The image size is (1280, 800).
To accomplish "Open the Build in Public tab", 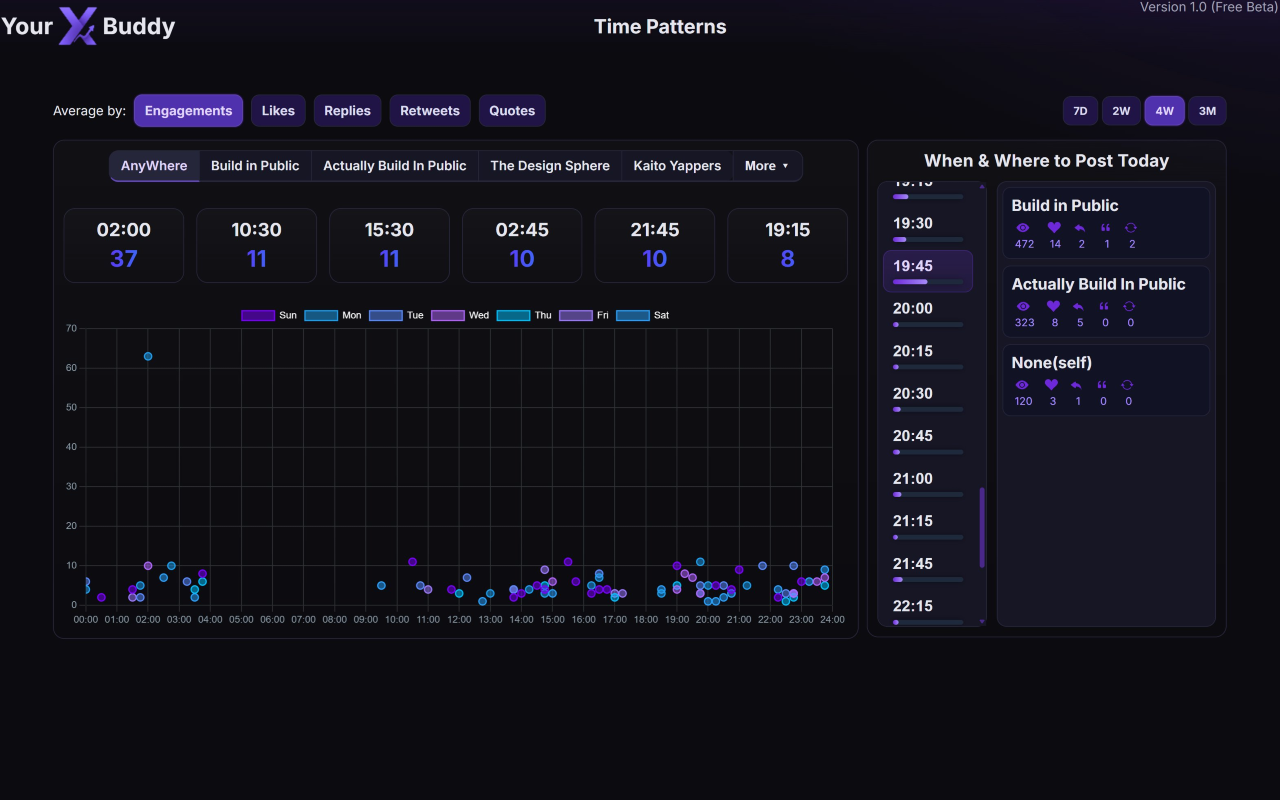I will click(255, 166).
